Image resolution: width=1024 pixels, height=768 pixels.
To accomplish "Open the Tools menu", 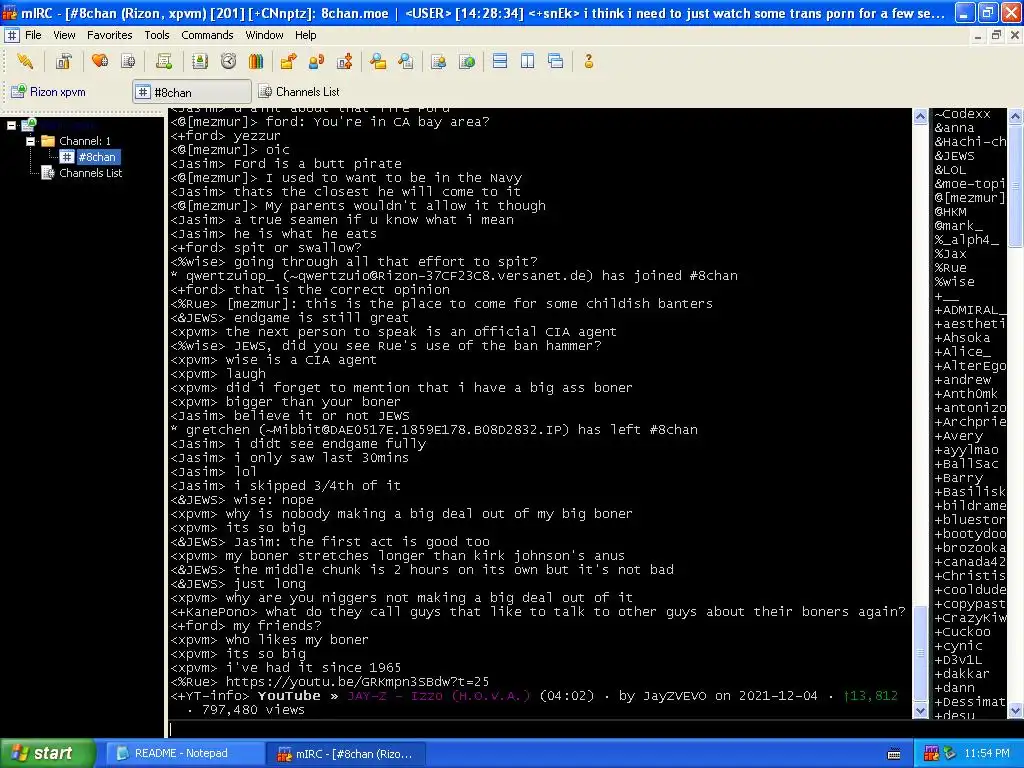I will click(157, 35).
